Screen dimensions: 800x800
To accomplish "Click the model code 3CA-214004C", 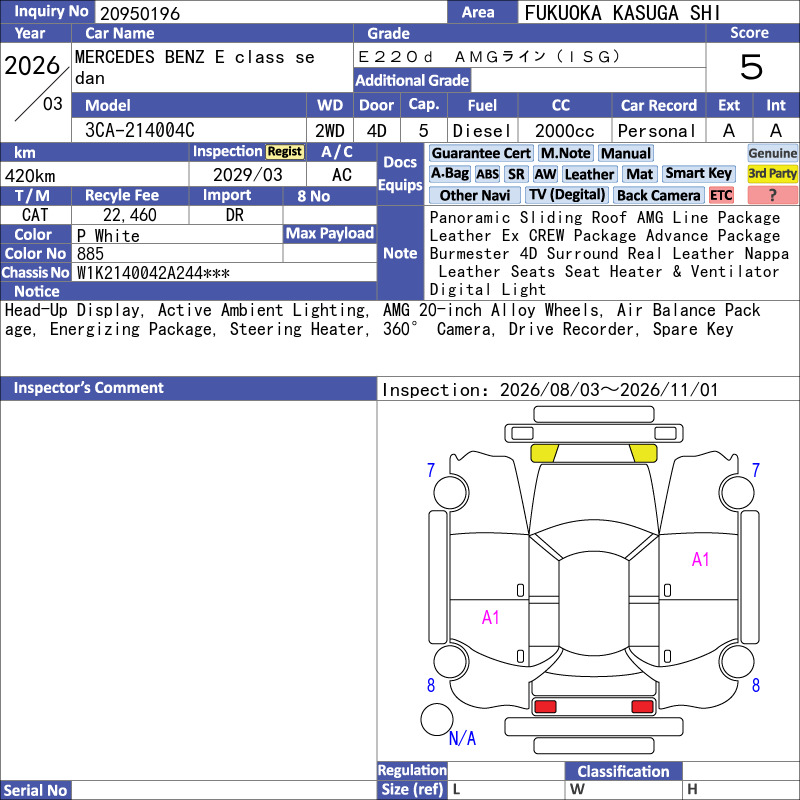I will pos(140,131).
